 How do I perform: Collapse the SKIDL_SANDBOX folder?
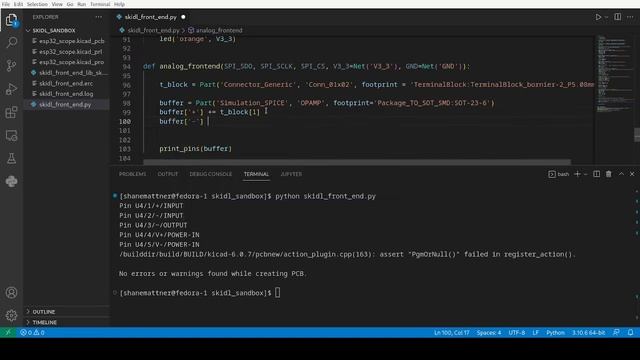(53, 31)
